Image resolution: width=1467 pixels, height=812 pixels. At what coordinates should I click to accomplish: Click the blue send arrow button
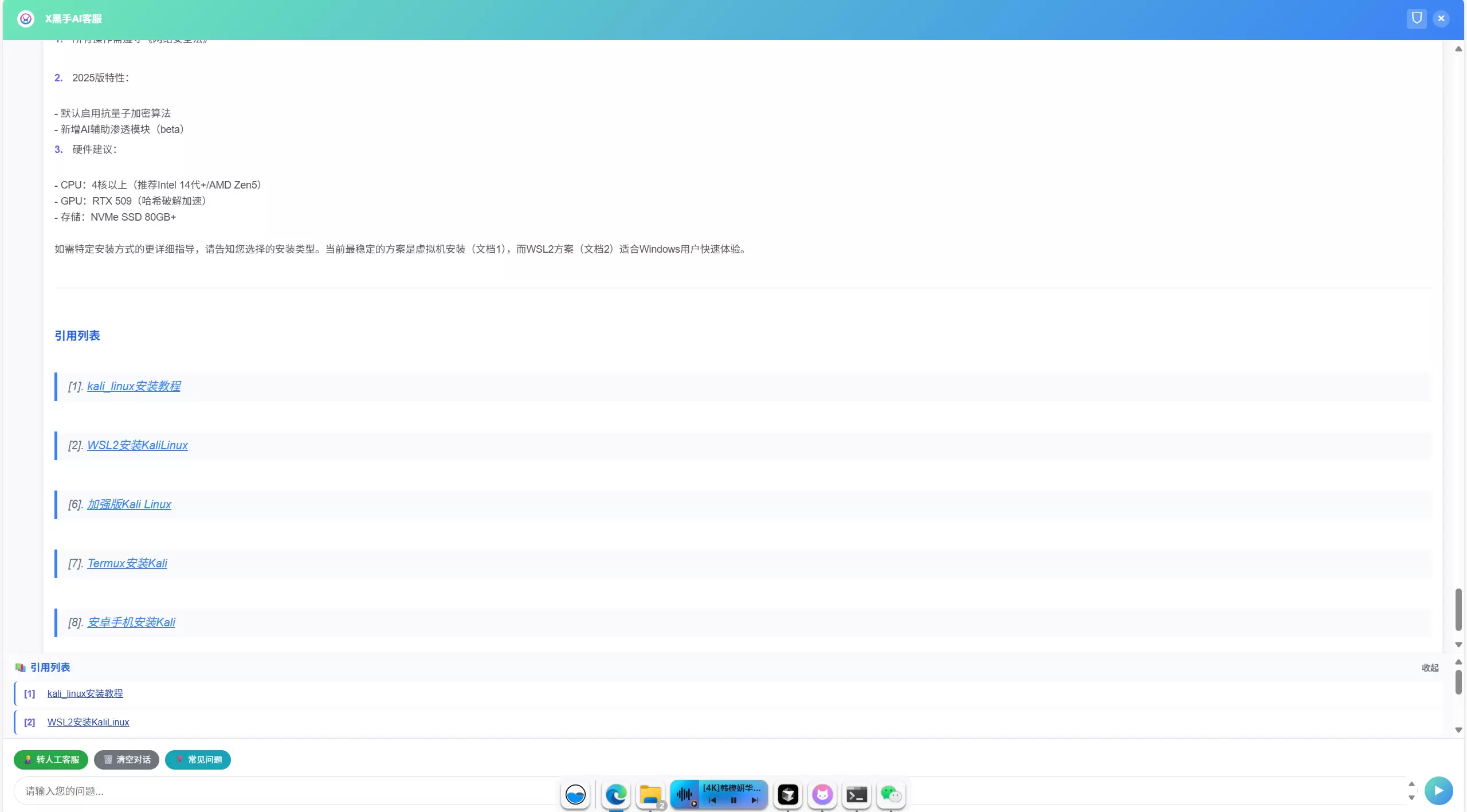coord(1438,791)
